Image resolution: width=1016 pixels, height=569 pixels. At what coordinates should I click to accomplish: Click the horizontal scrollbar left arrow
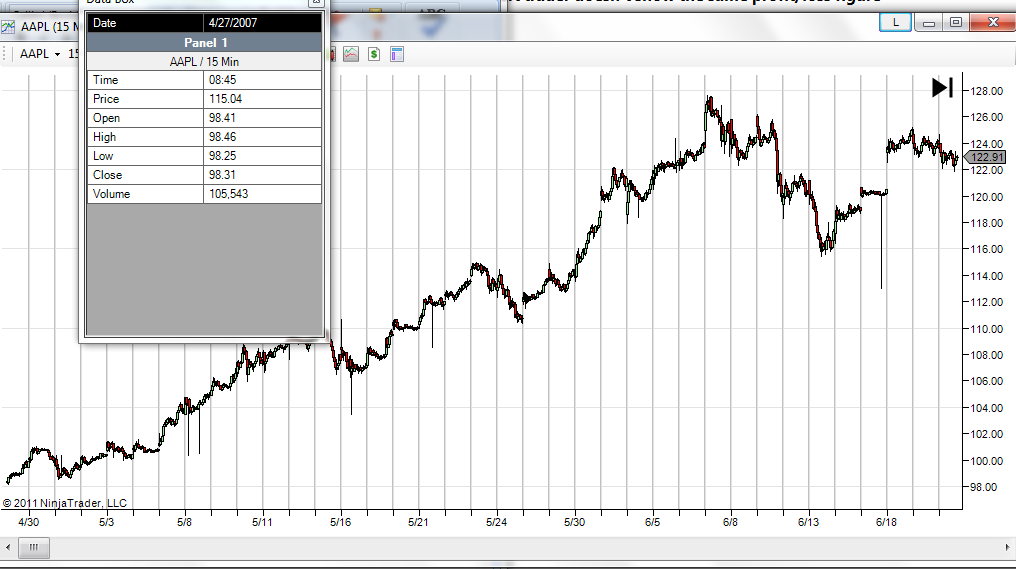tap(8, 548)
